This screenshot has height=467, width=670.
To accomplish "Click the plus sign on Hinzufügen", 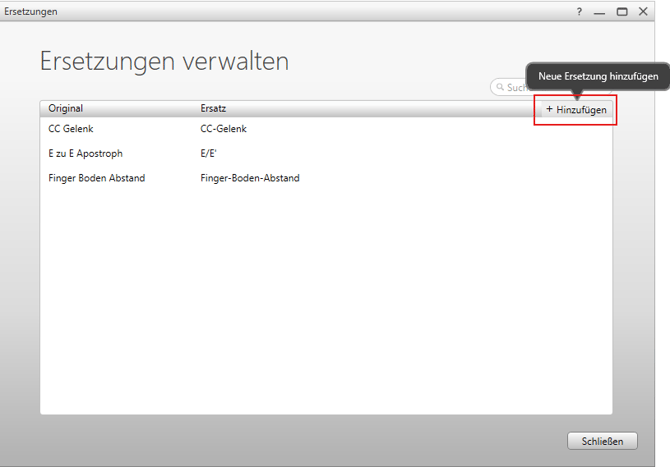I will point(549,110).
